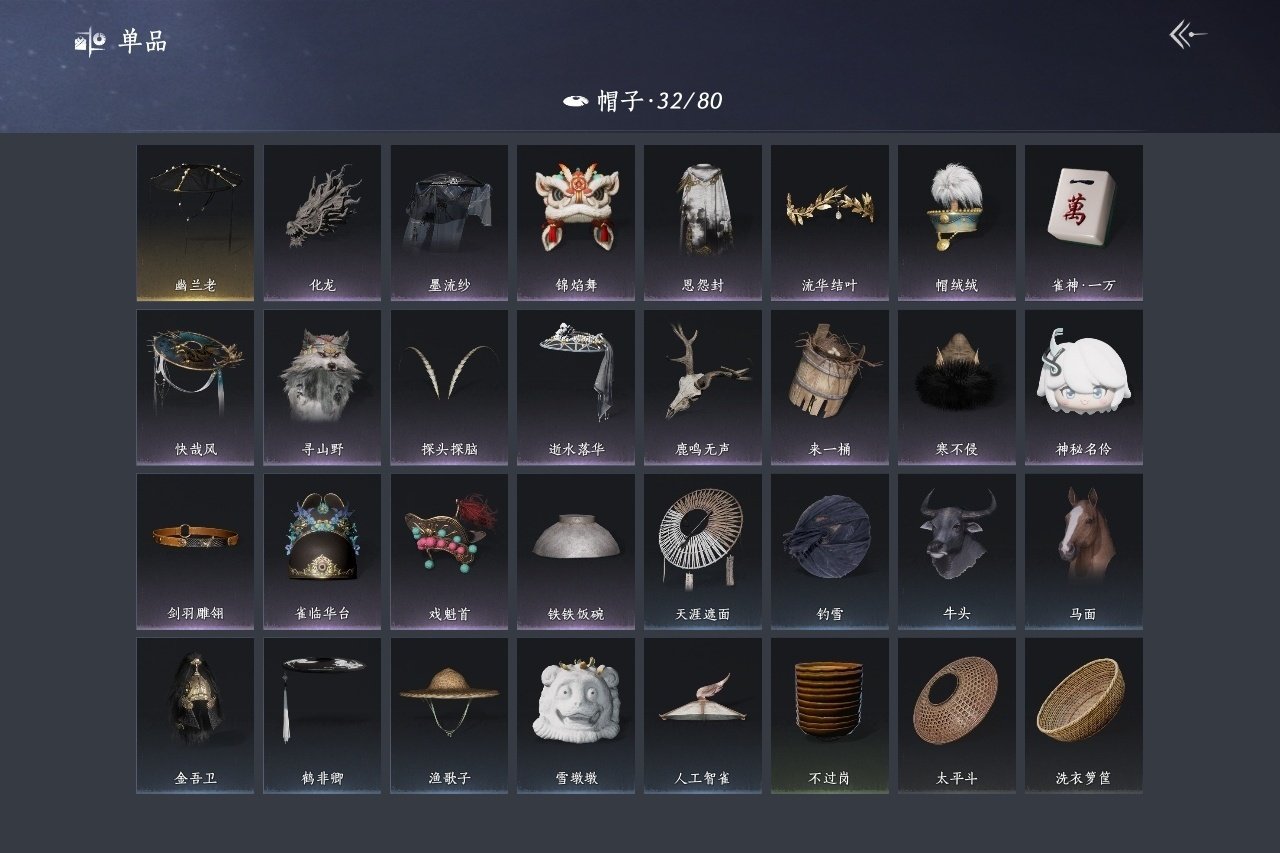Click the 帽子·32/80 category header

[x=643, y=100]
